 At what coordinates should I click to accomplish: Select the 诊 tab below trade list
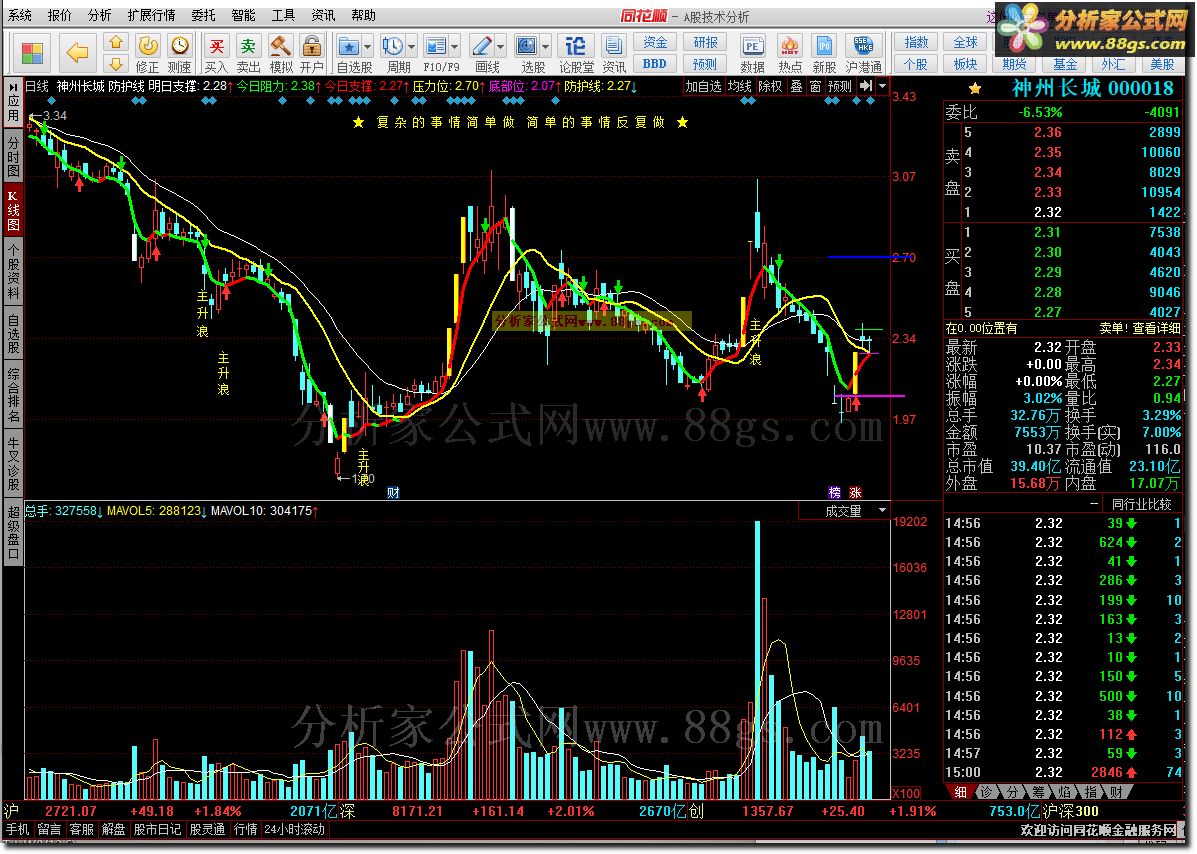[x=986, y=792]
